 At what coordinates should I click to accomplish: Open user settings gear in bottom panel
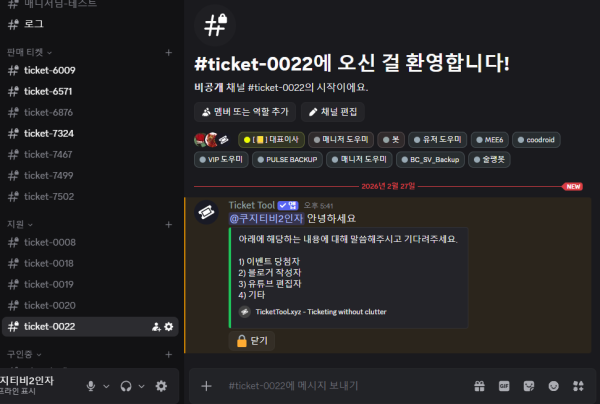tap(161, 386)
